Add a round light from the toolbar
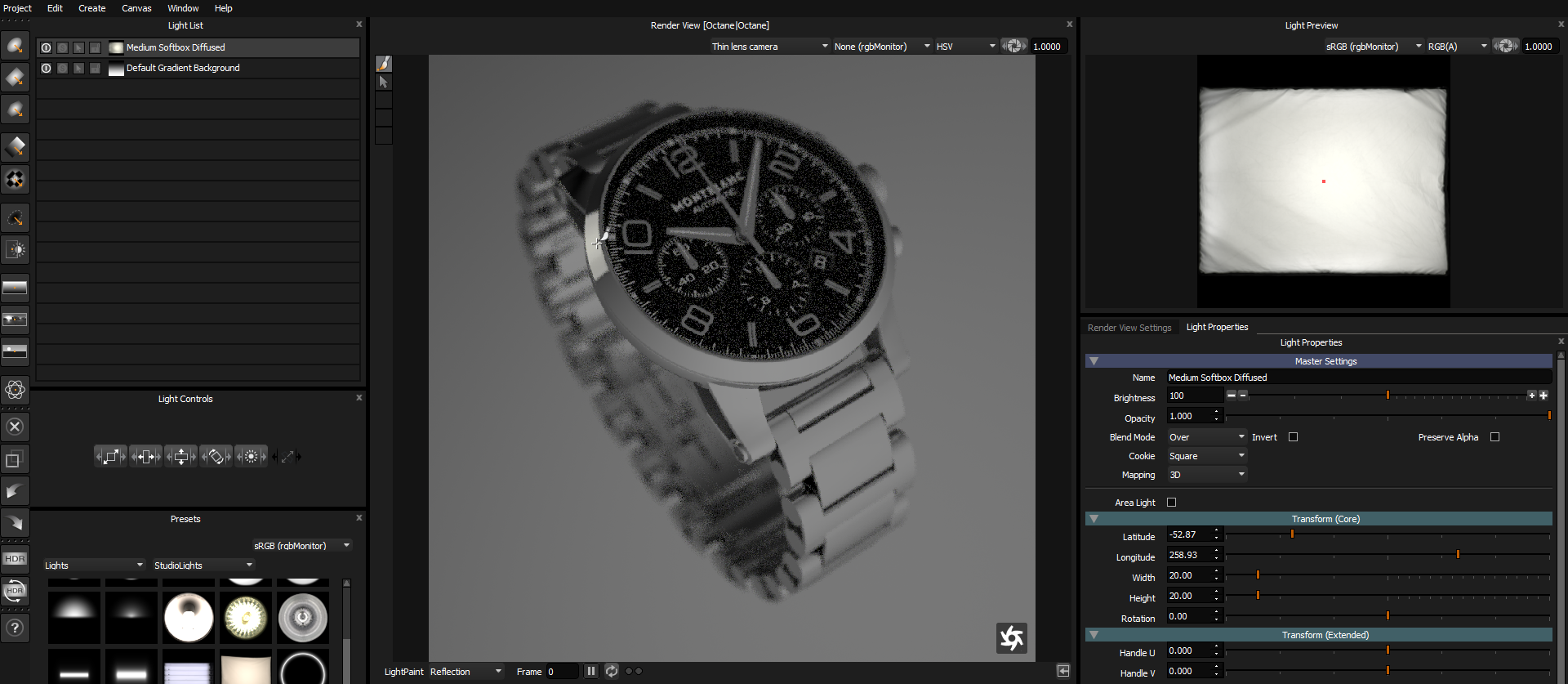Screen dimensions: 1568x684 (15, 46)
